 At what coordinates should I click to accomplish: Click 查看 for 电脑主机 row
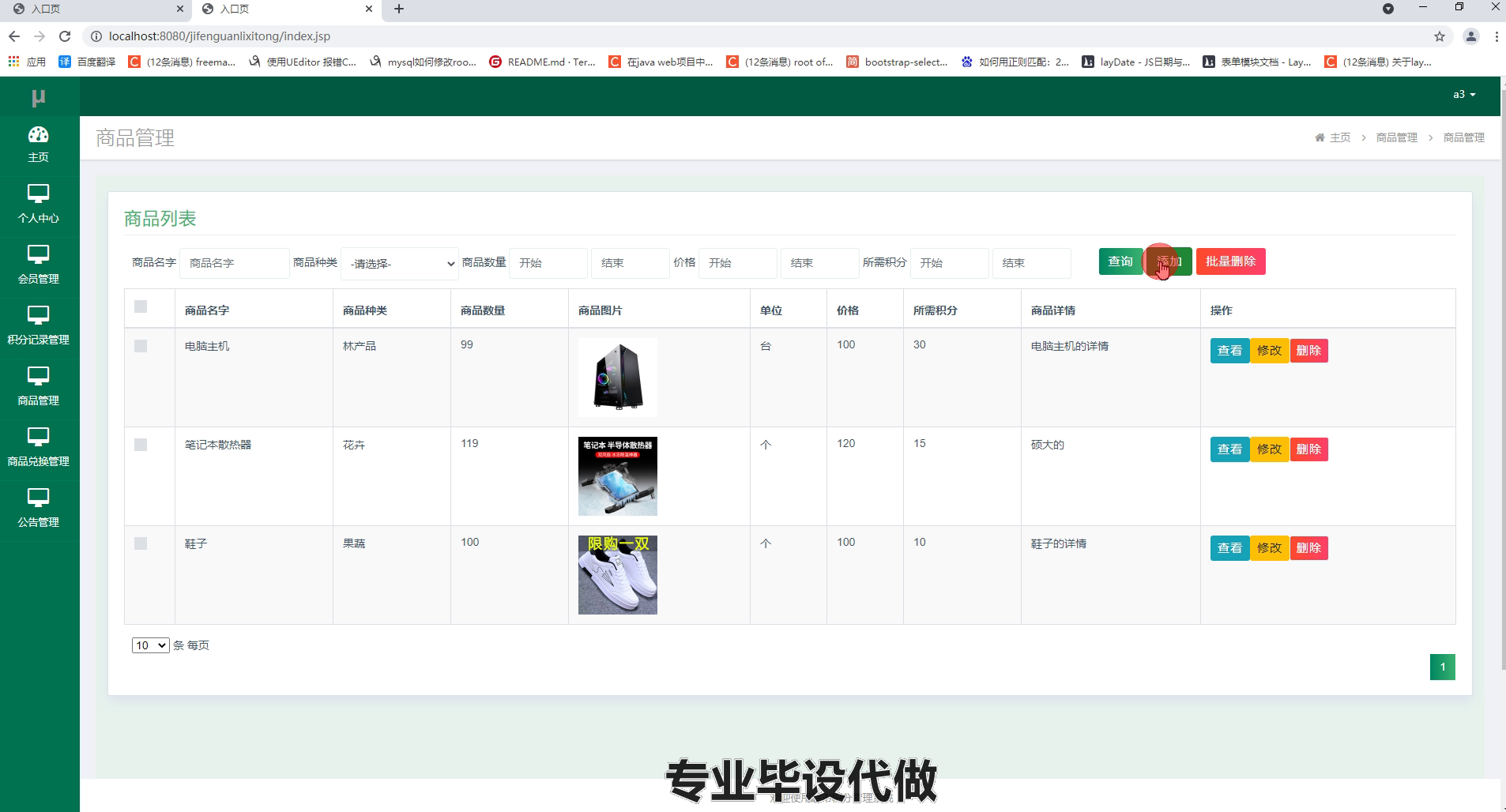click(1229, 351)
